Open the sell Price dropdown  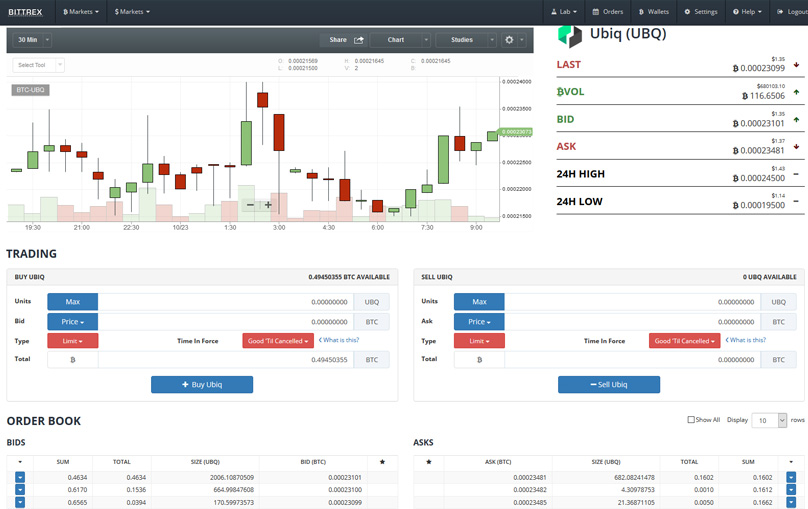479,321
